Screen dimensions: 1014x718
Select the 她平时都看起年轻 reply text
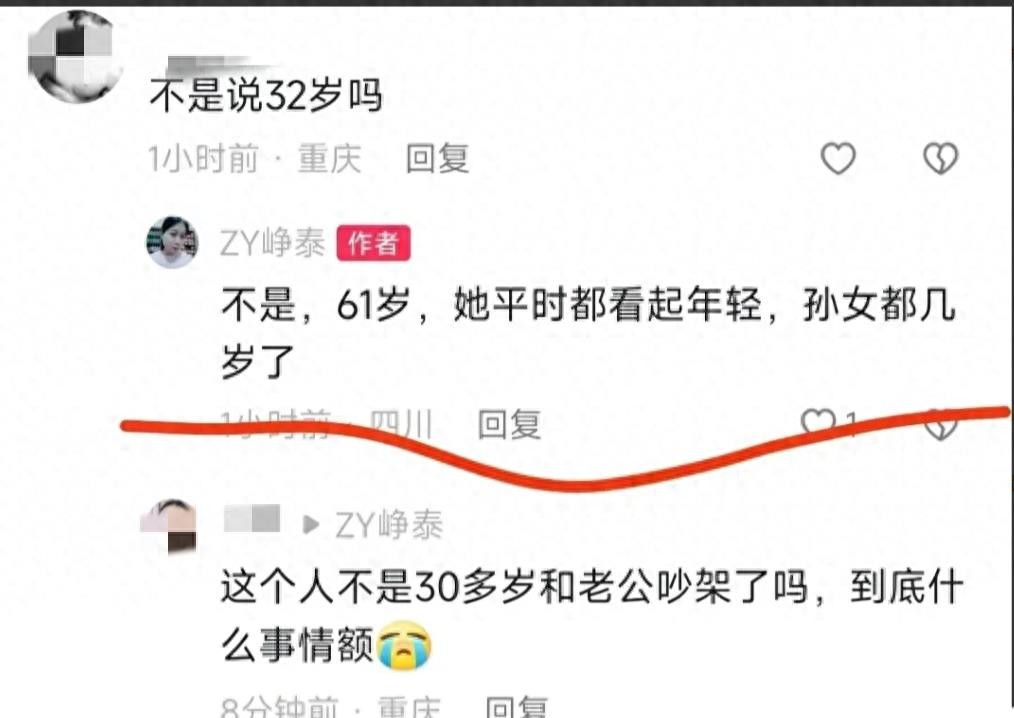click(607, 304)
